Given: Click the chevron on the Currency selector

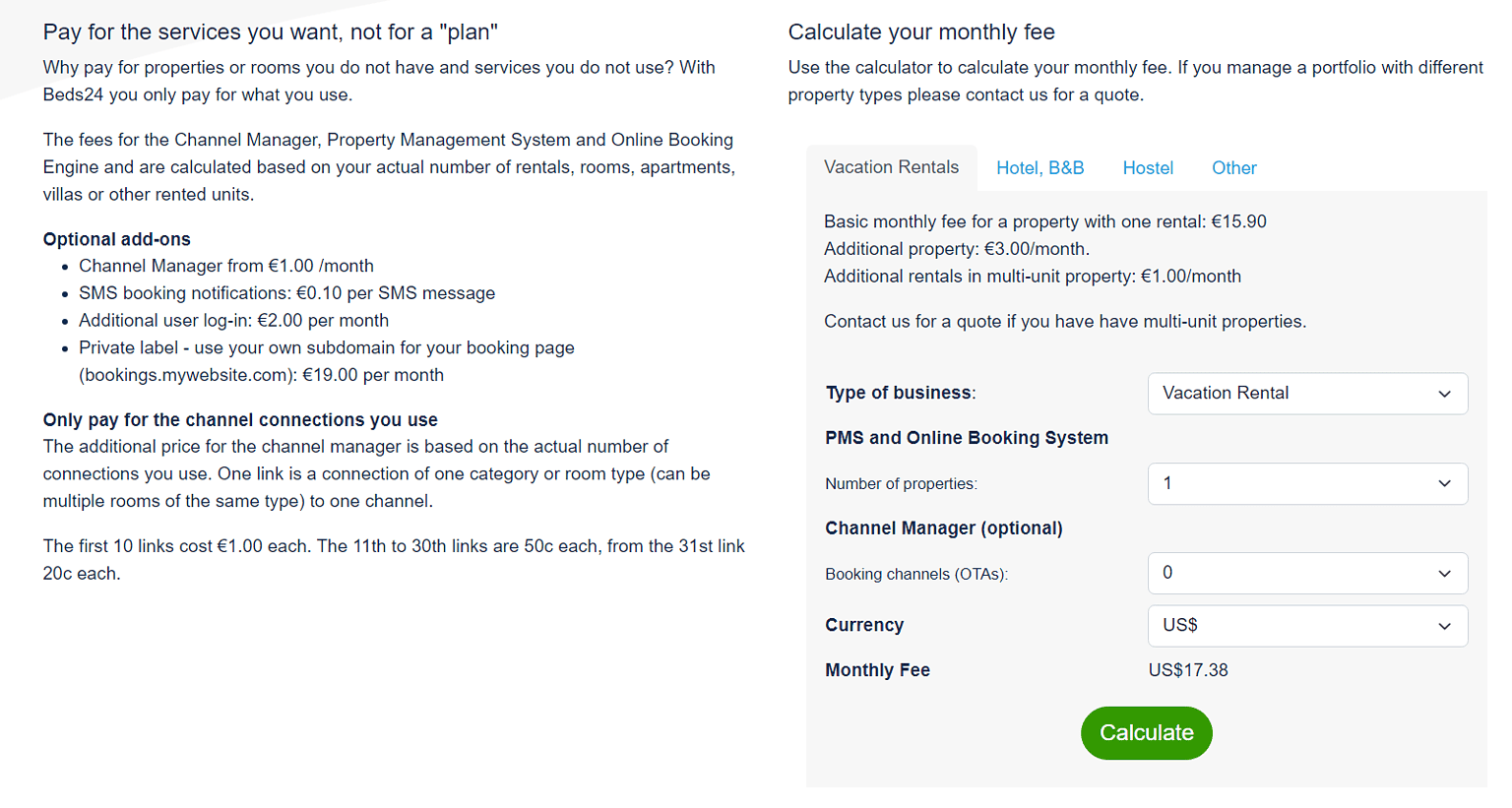Looking at the screenshot, I should point(1446,626).
